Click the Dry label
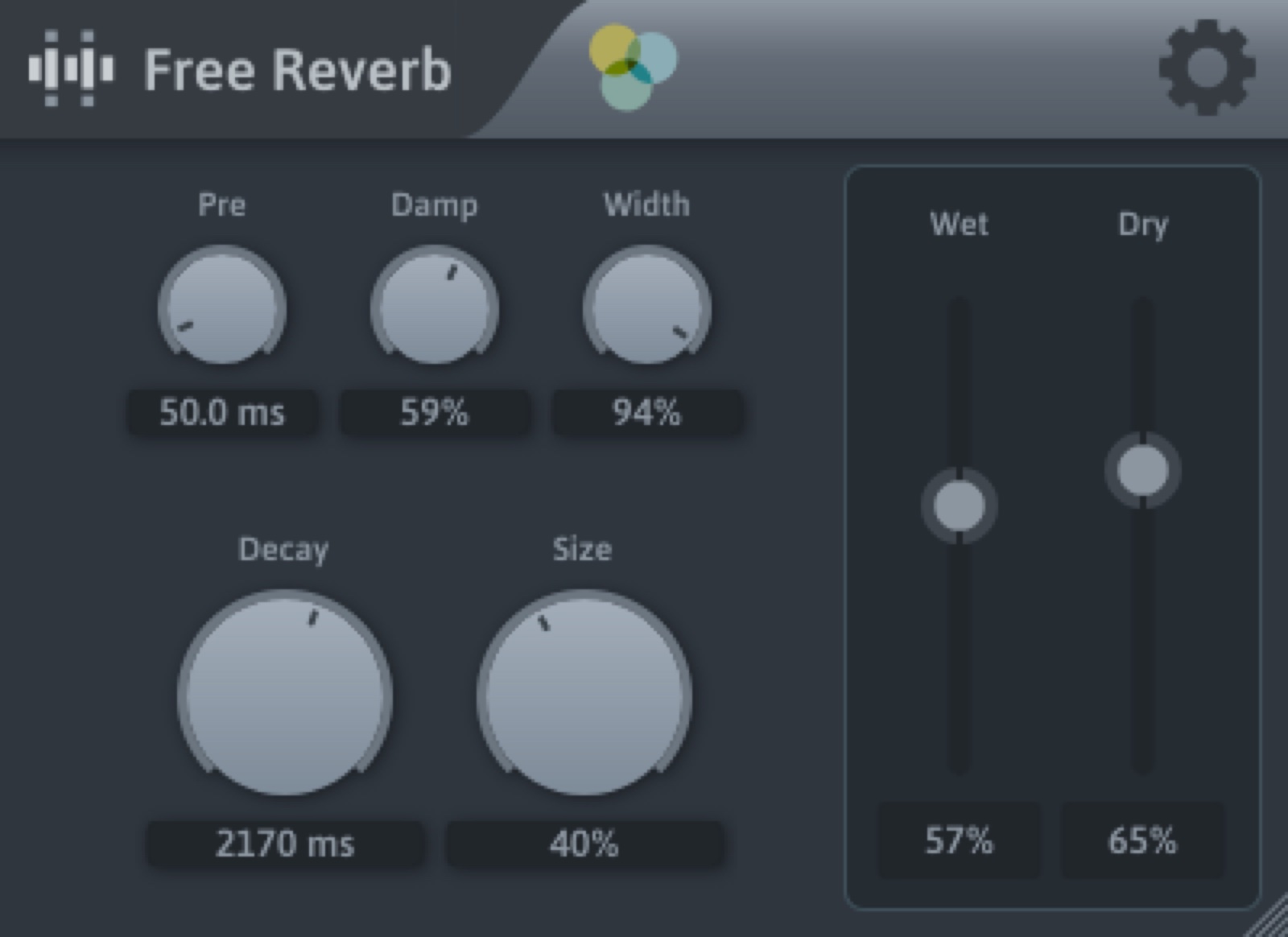This screenshot has width=1288, height=937. click(x=1143, y=225)
